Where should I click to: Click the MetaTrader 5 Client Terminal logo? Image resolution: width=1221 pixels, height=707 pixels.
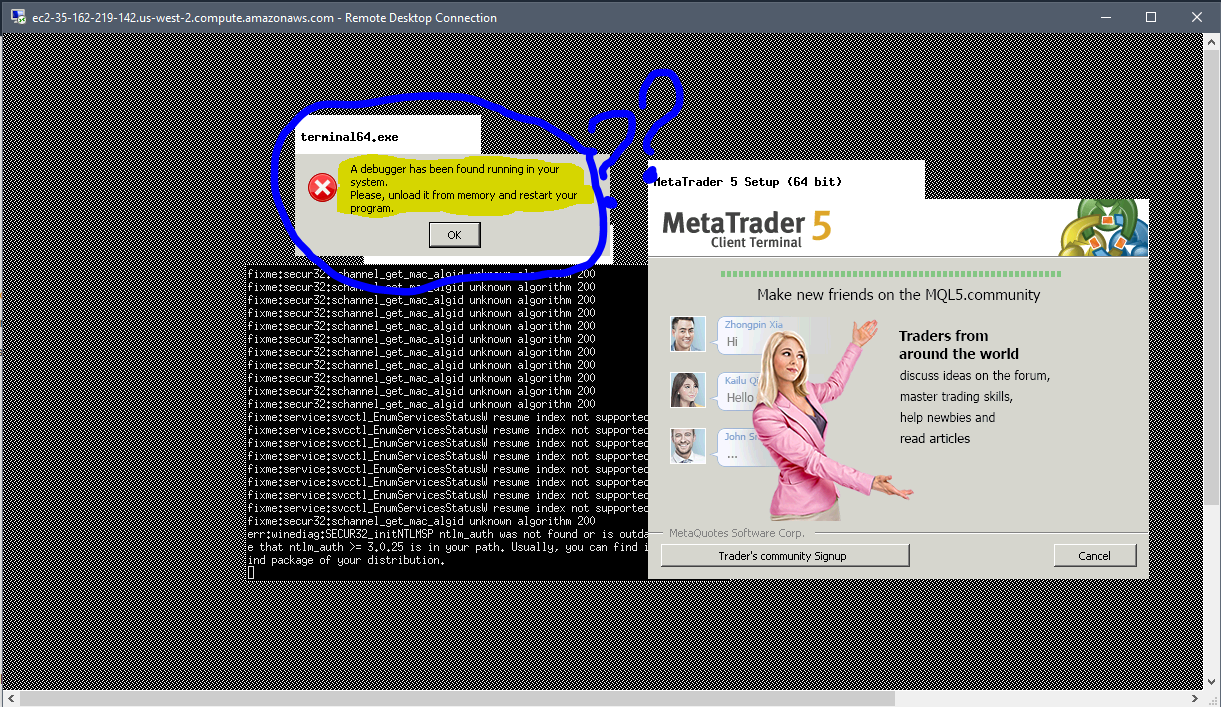[746, 228]
